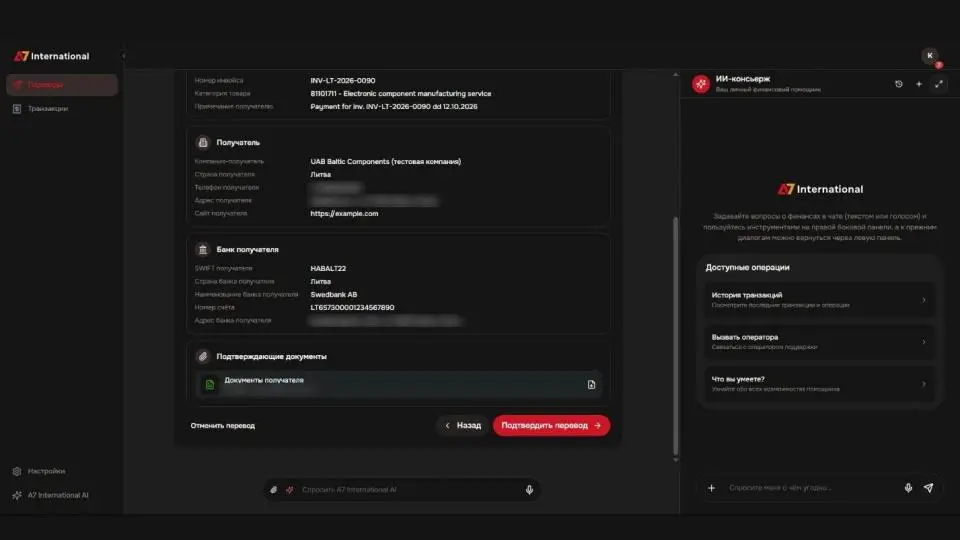Screen dimensions: 960x540
Task: Select invoice number INV-LT-2026-0090
Action: [x=342, y=80]
